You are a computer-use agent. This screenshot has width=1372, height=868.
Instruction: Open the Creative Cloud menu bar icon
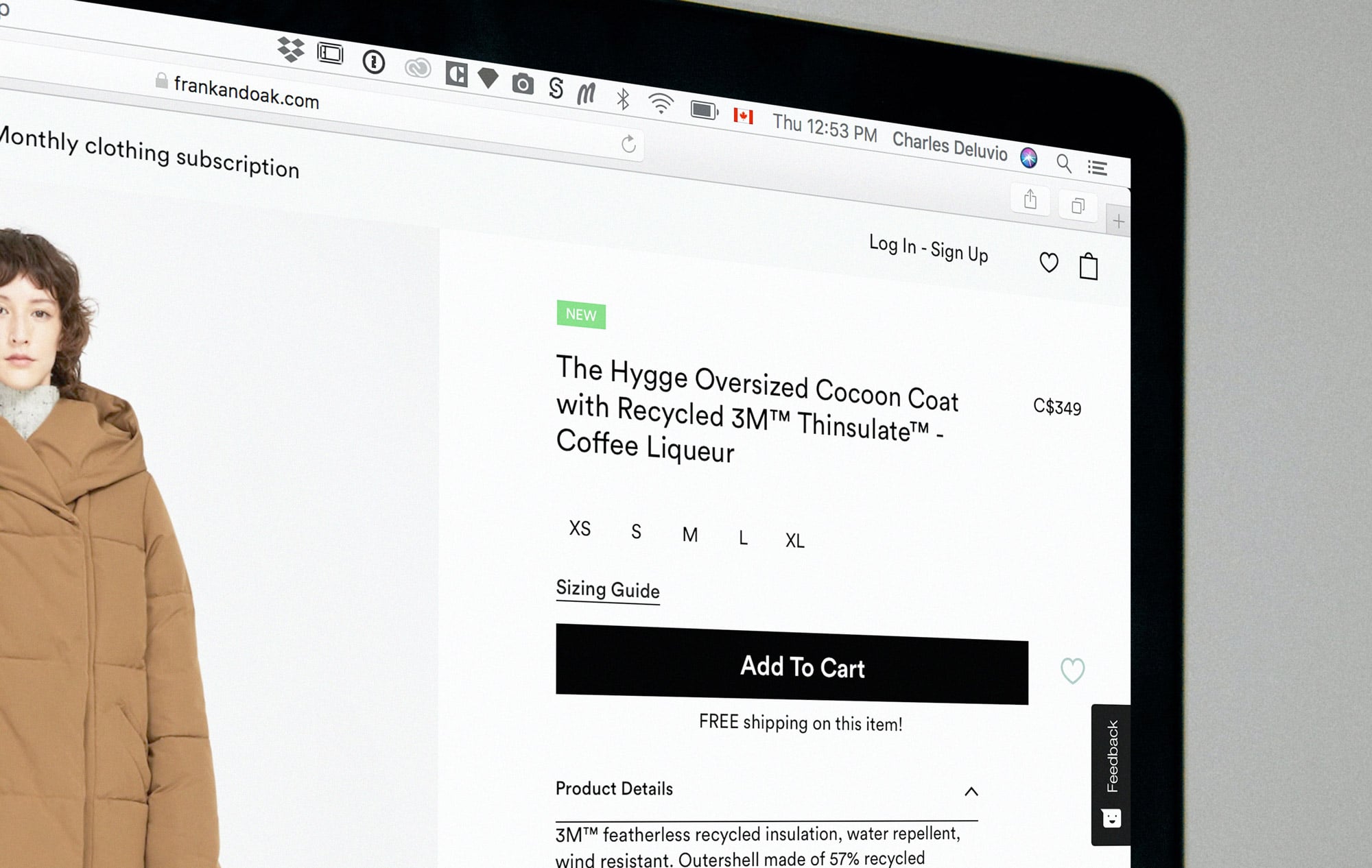(417, 68)
